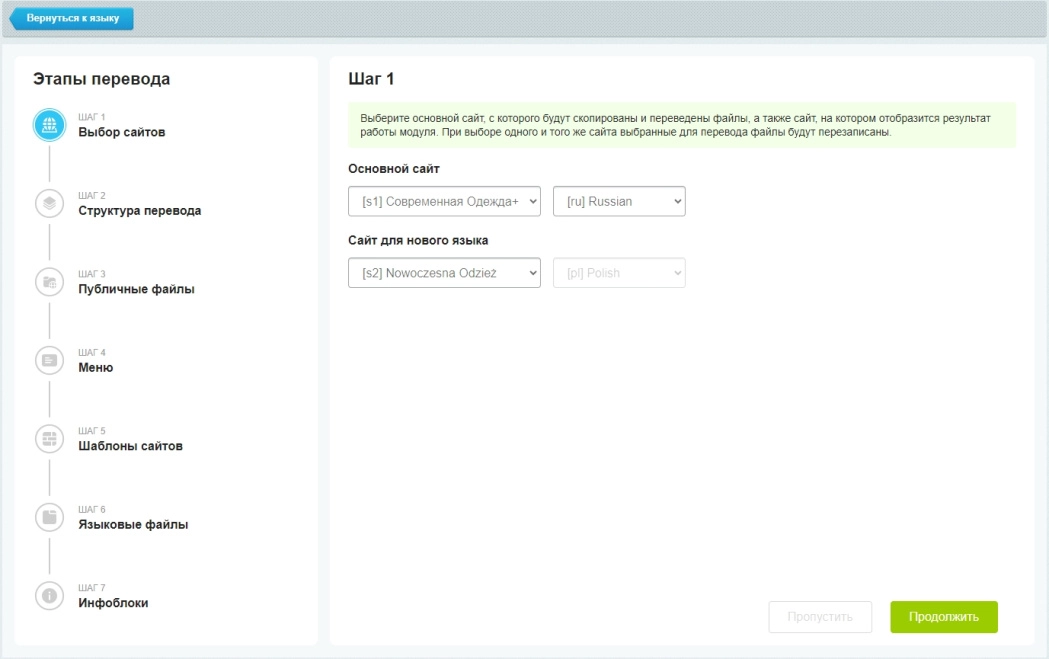Select the layers icon for Step 2
The image size is (1049, 659).
pos(50,203)
